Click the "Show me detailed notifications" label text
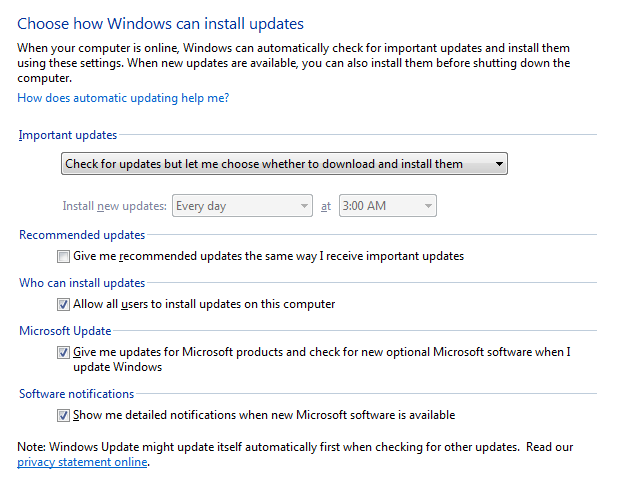This screenshot has width=627, height=493. [264, 415]
